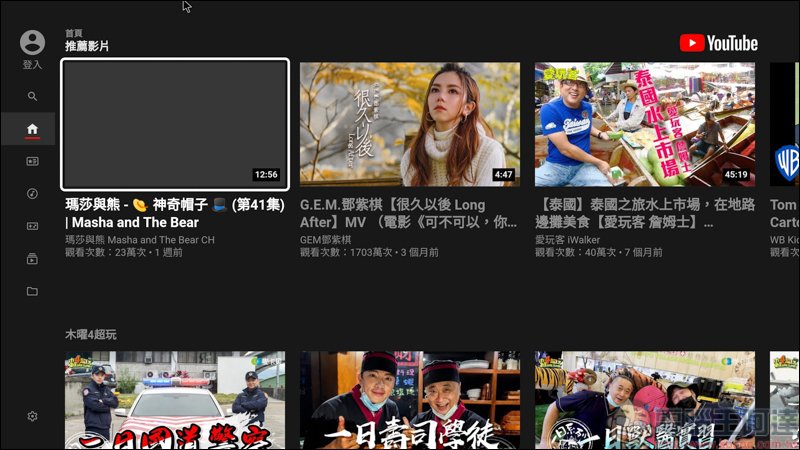800x450 pixels.
Task: Click the YouTube logo
Action: 718,43
